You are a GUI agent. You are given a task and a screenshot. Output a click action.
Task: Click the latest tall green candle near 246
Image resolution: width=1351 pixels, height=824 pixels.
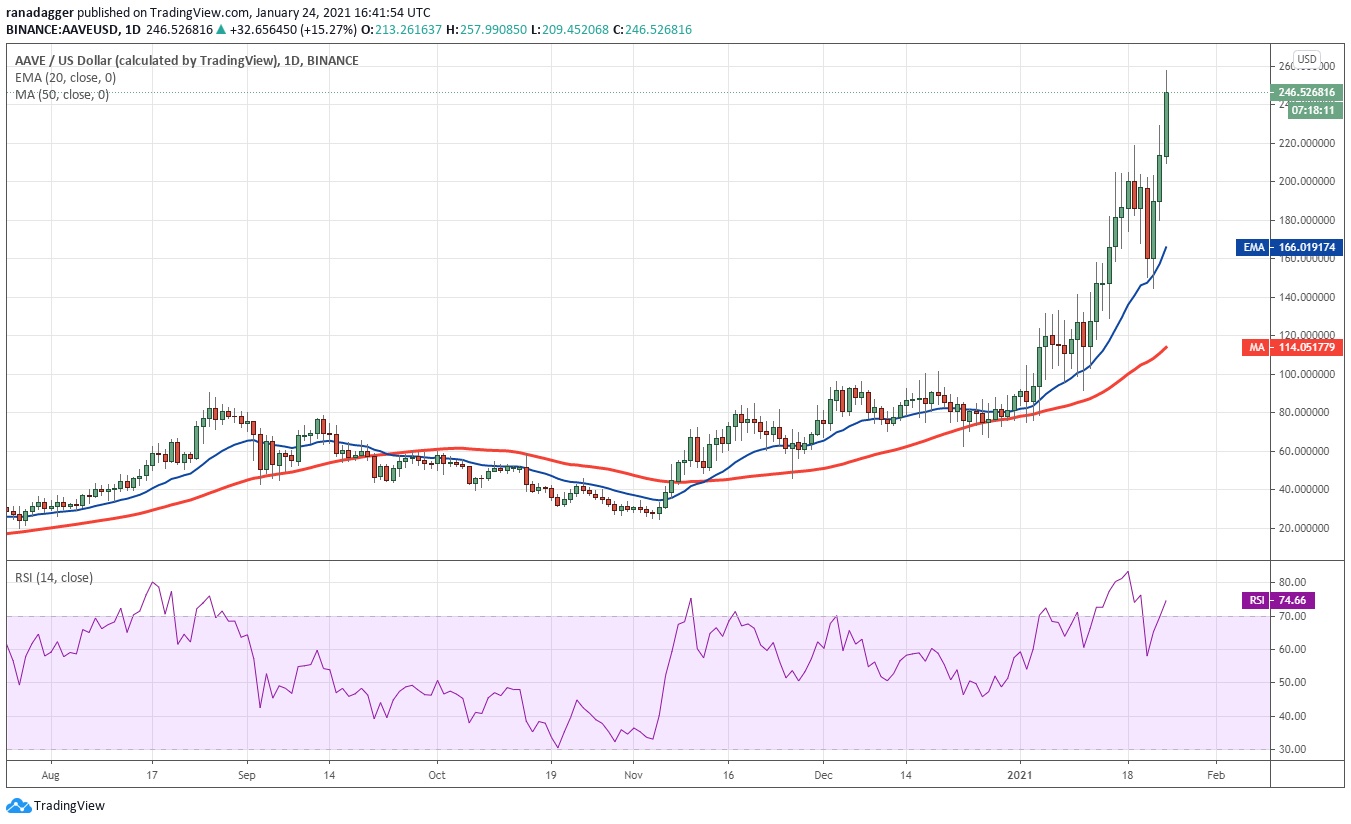1167,124
